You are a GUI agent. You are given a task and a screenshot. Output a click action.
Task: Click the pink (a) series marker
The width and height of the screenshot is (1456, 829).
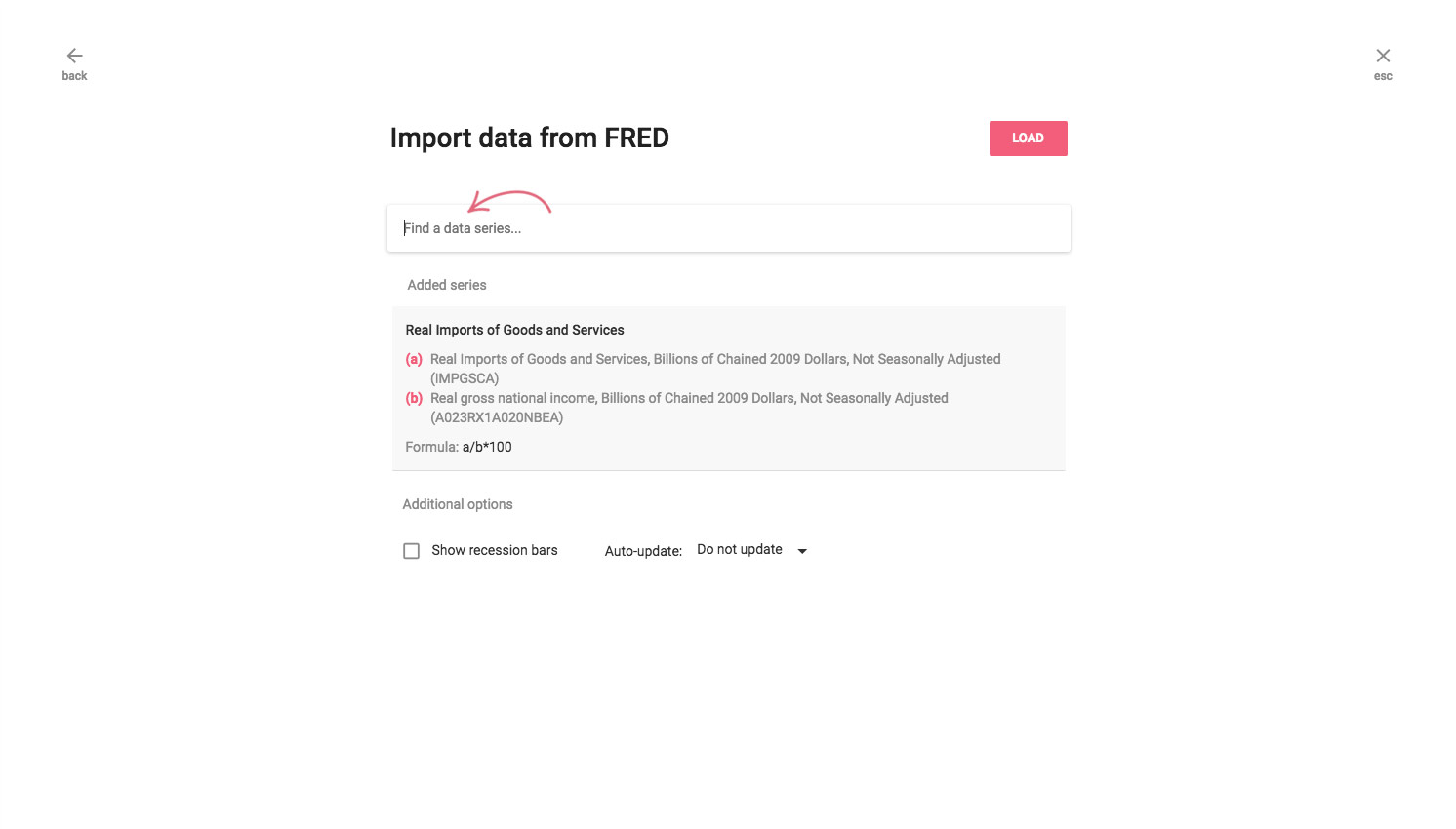coord(414,359)
